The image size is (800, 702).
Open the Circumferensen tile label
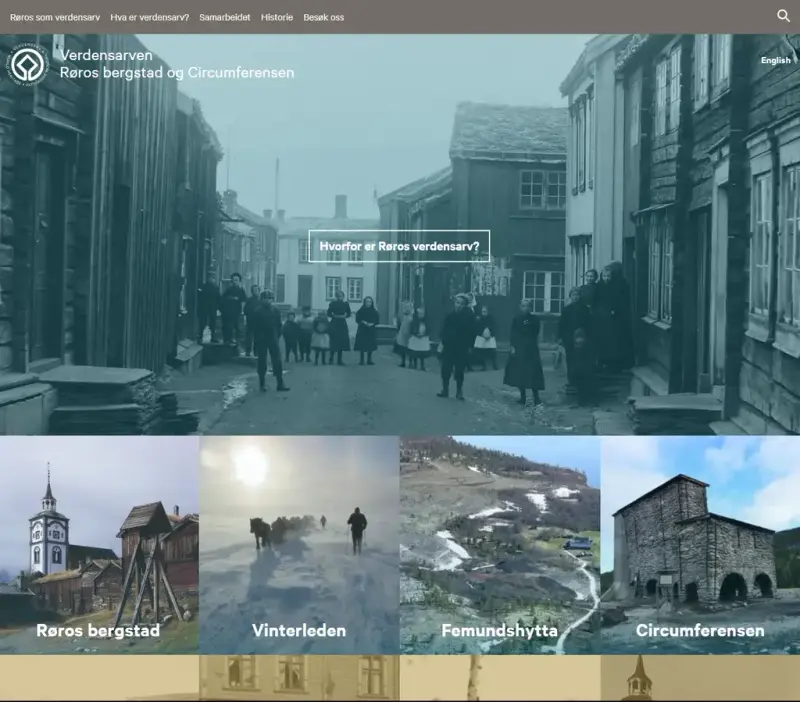(x=700, y=630)
